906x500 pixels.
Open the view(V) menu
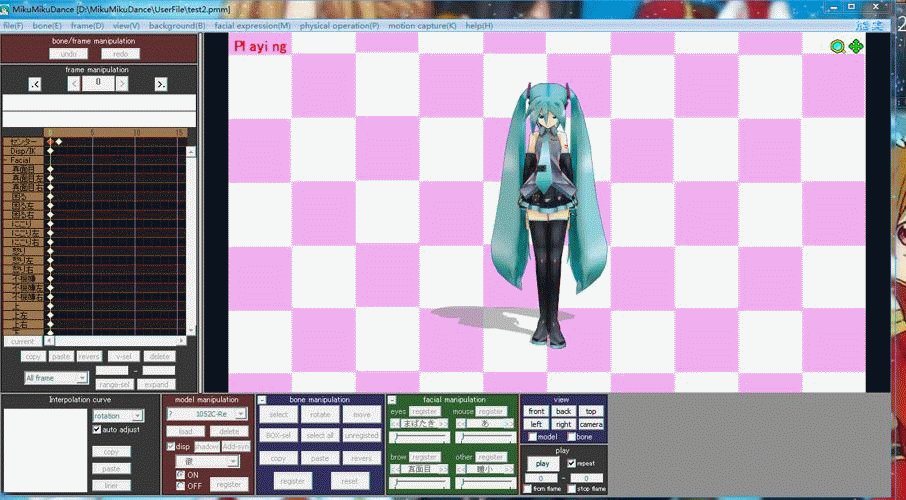pos(127,26)
